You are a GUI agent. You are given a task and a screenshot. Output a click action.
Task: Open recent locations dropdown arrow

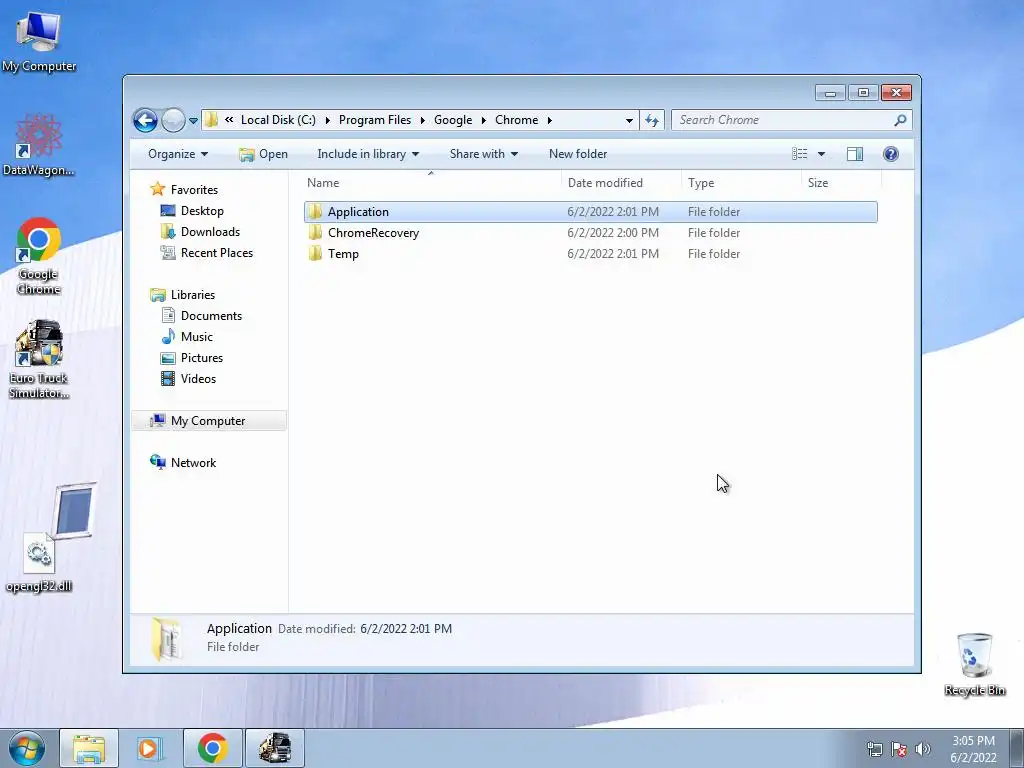click(193, 121)
